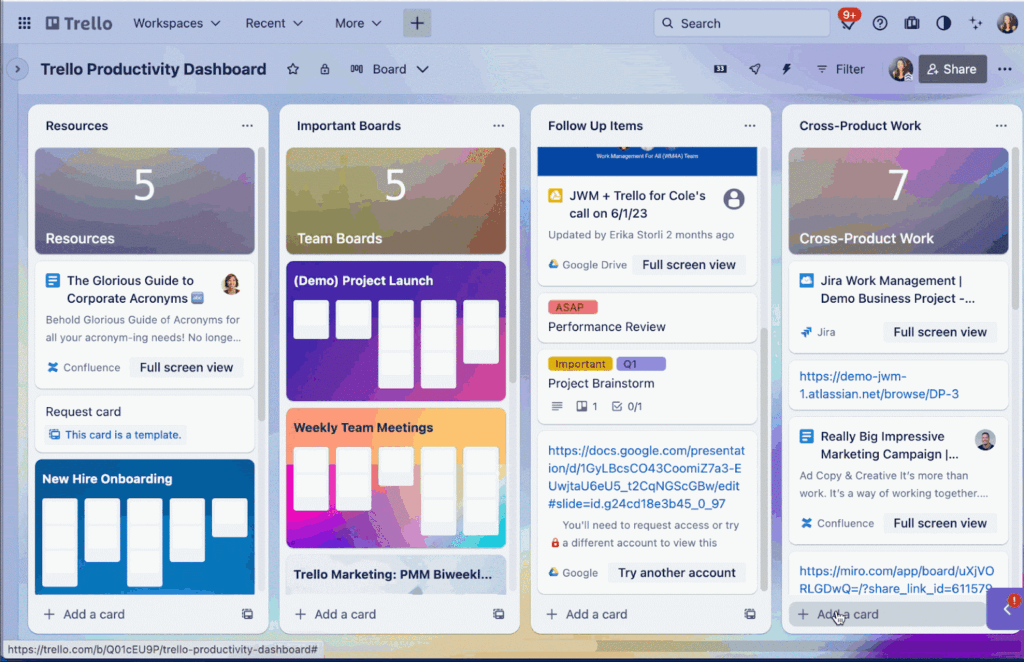Click the automation lightning bolt icon
This screenshot has height=662, width=1024.
click(x=786, y=69)
